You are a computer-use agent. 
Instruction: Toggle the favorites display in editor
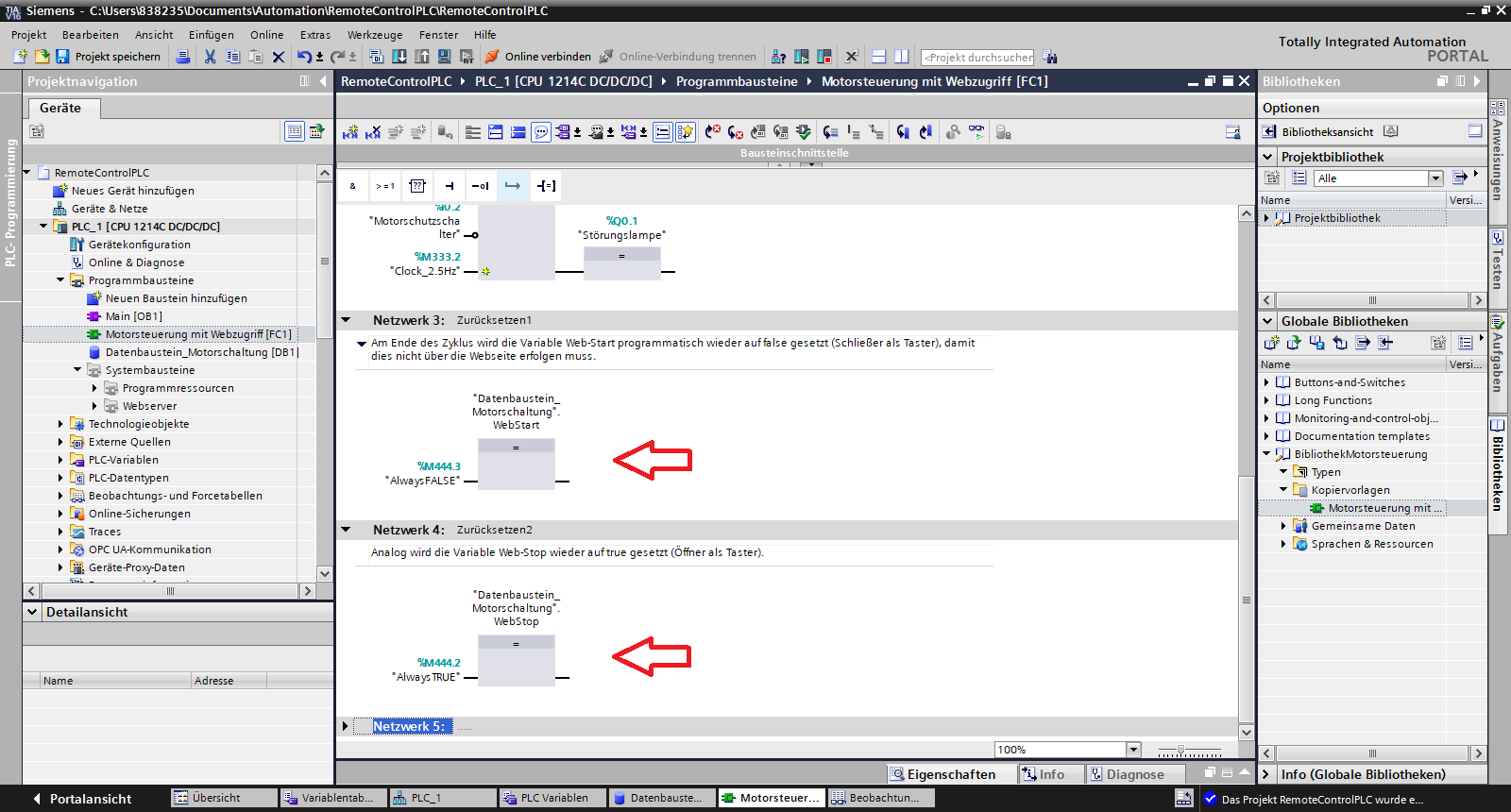[686, 132]
